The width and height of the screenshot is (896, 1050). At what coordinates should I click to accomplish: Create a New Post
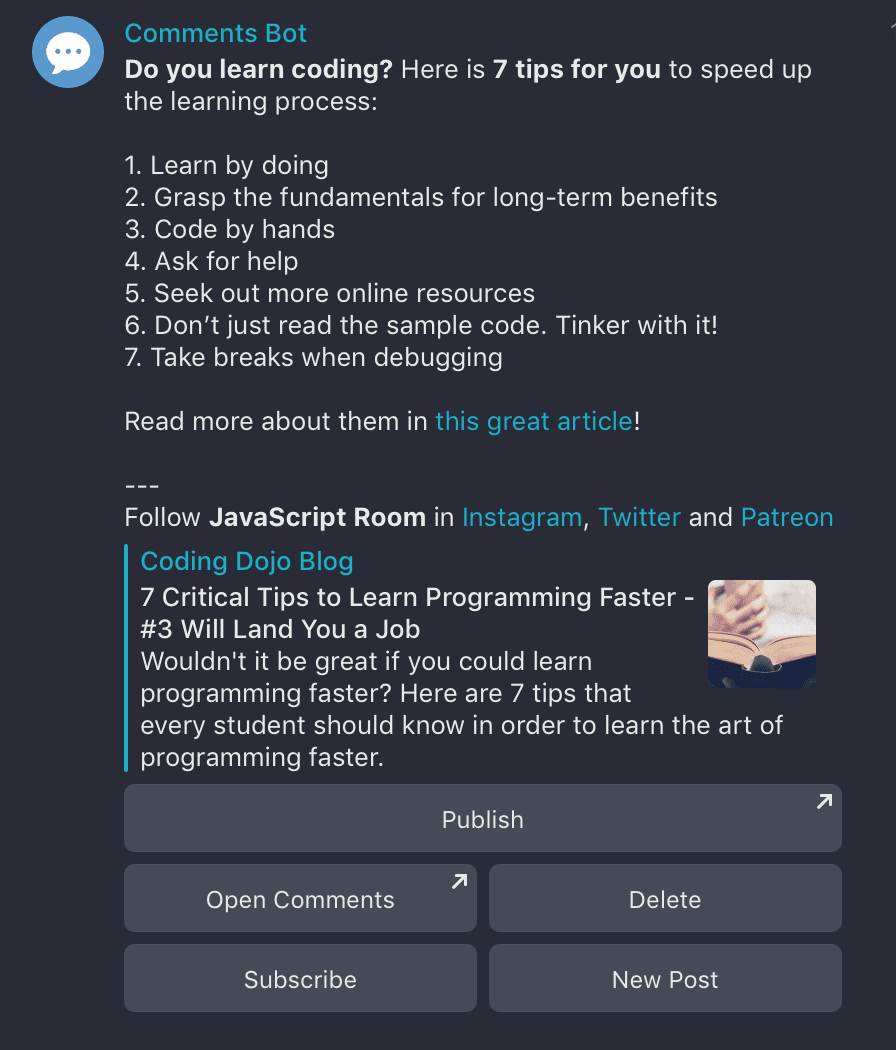(665, 978)
